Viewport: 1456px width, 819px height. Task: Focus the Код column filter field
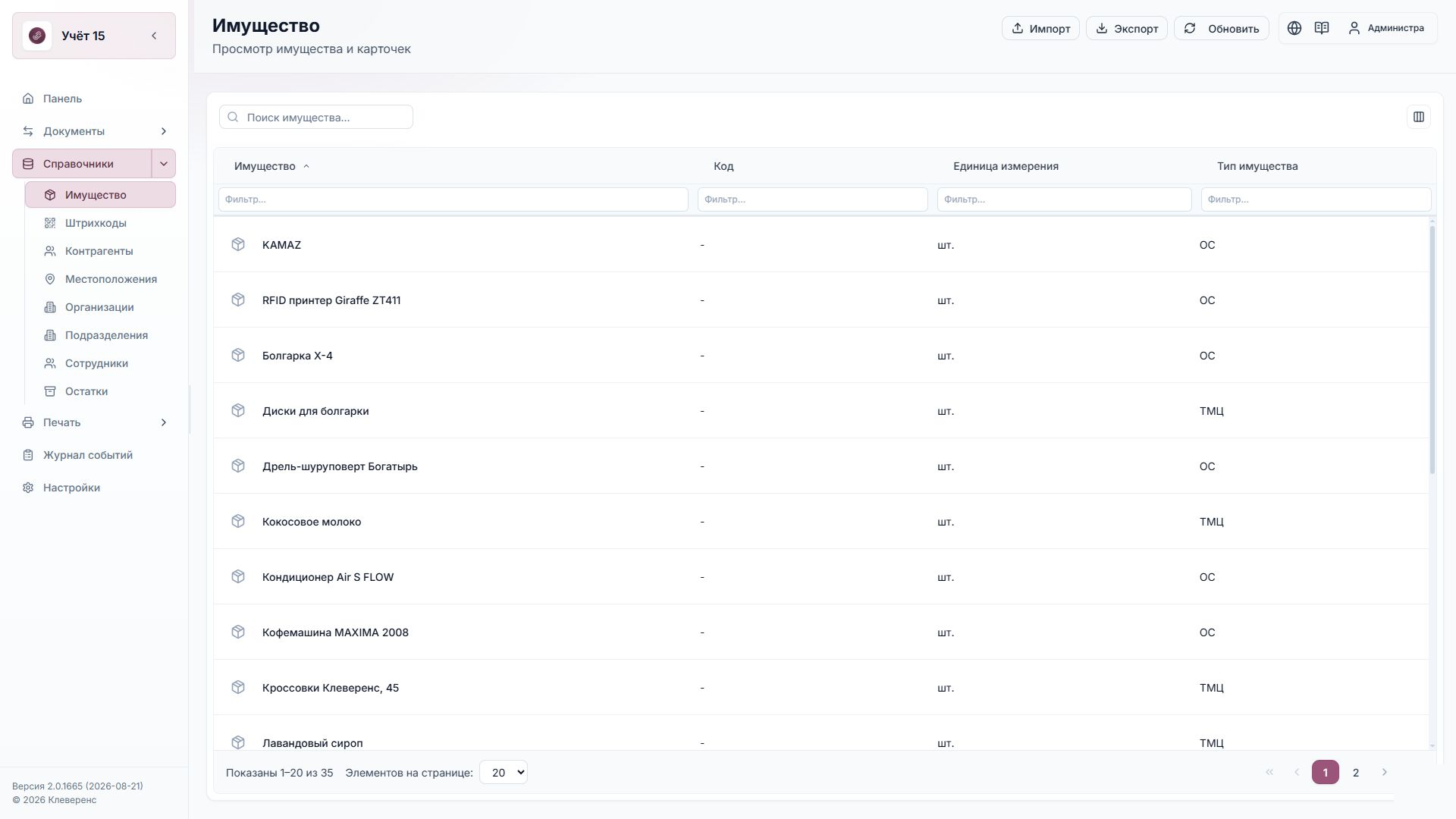coord(813,199)
